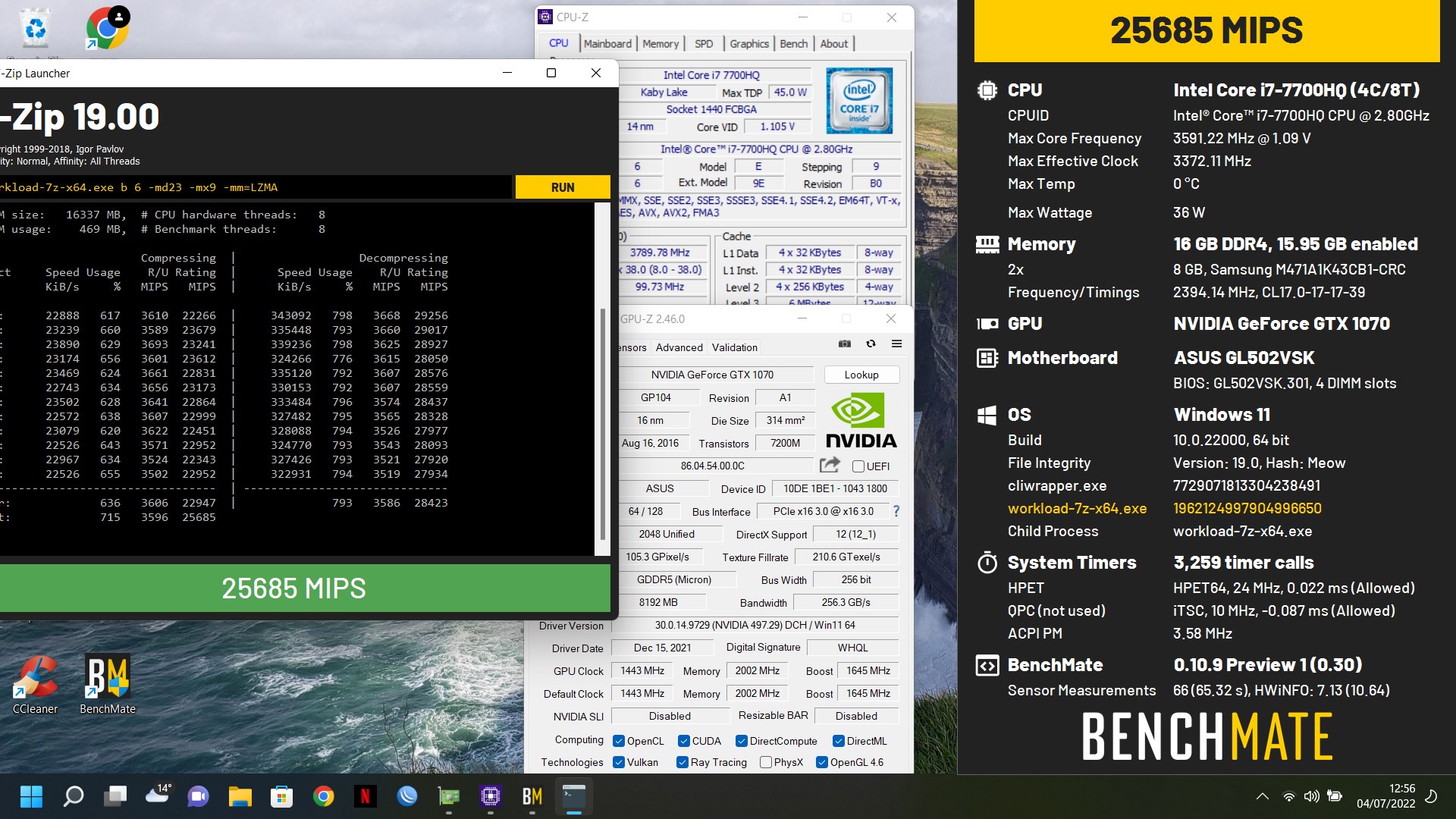This screenshot has height=819, width=1456.
Task: Open the volume tray icon
Action: tap(1311, 796)
